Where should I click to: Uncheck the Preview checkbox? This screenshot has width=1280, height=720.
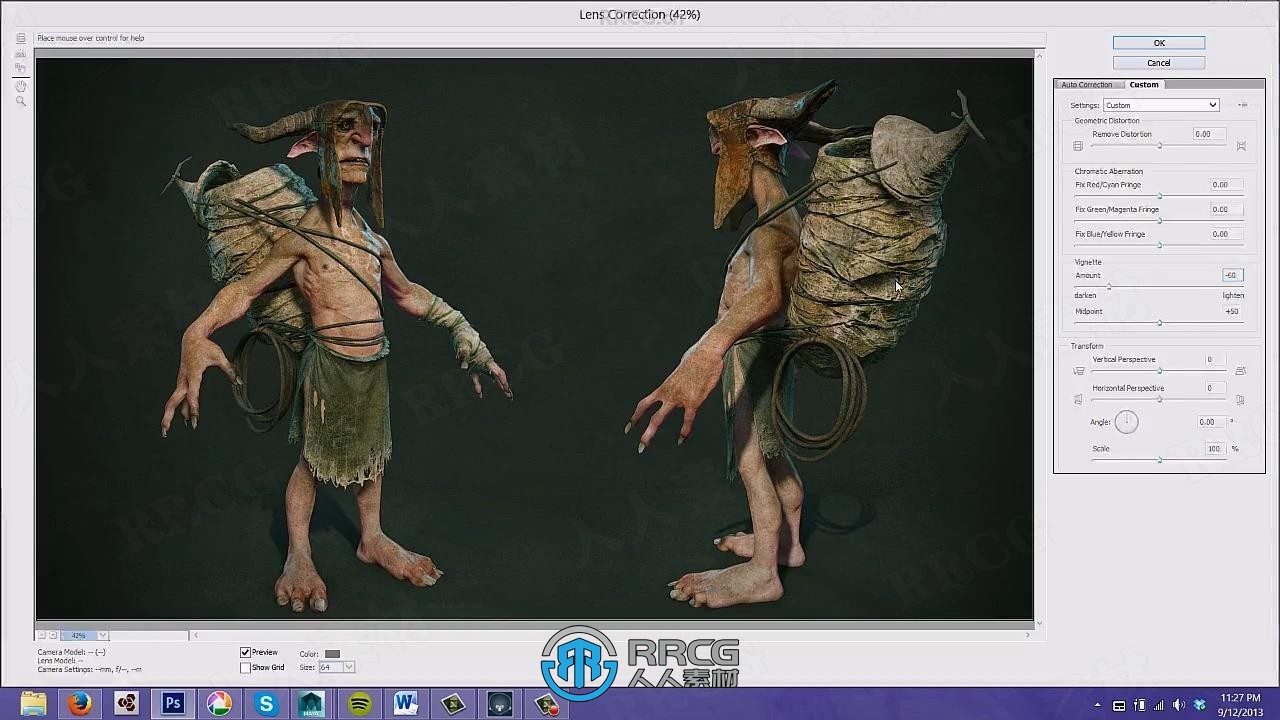[245, 653]
